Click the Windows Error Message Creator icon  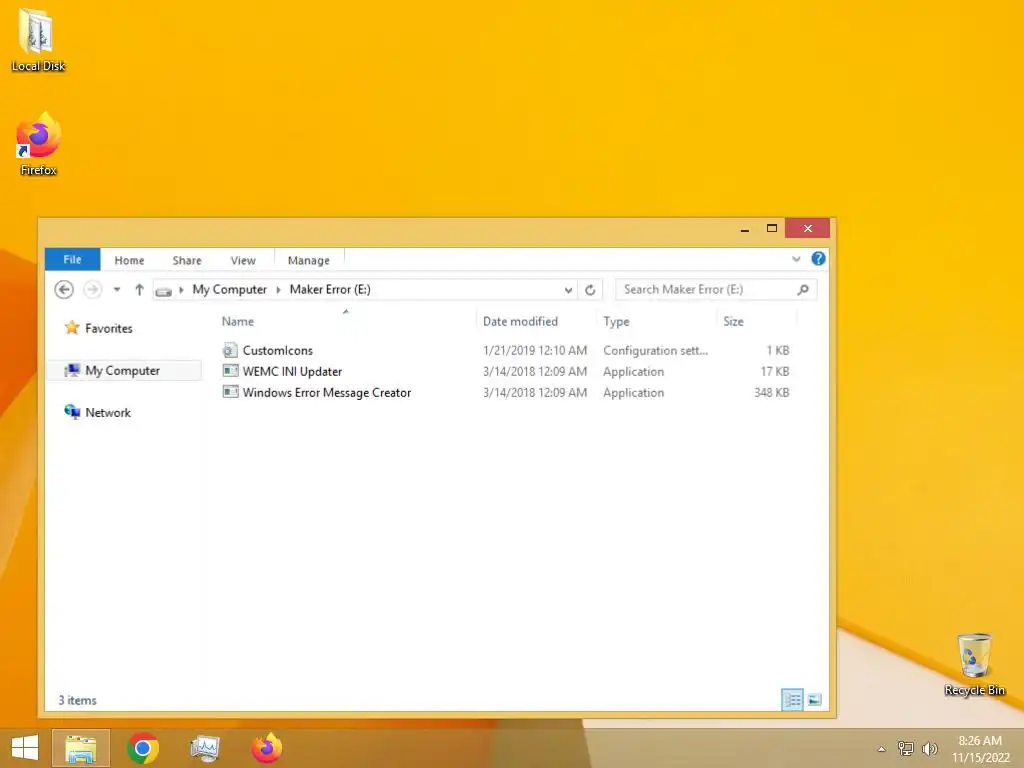230,392
